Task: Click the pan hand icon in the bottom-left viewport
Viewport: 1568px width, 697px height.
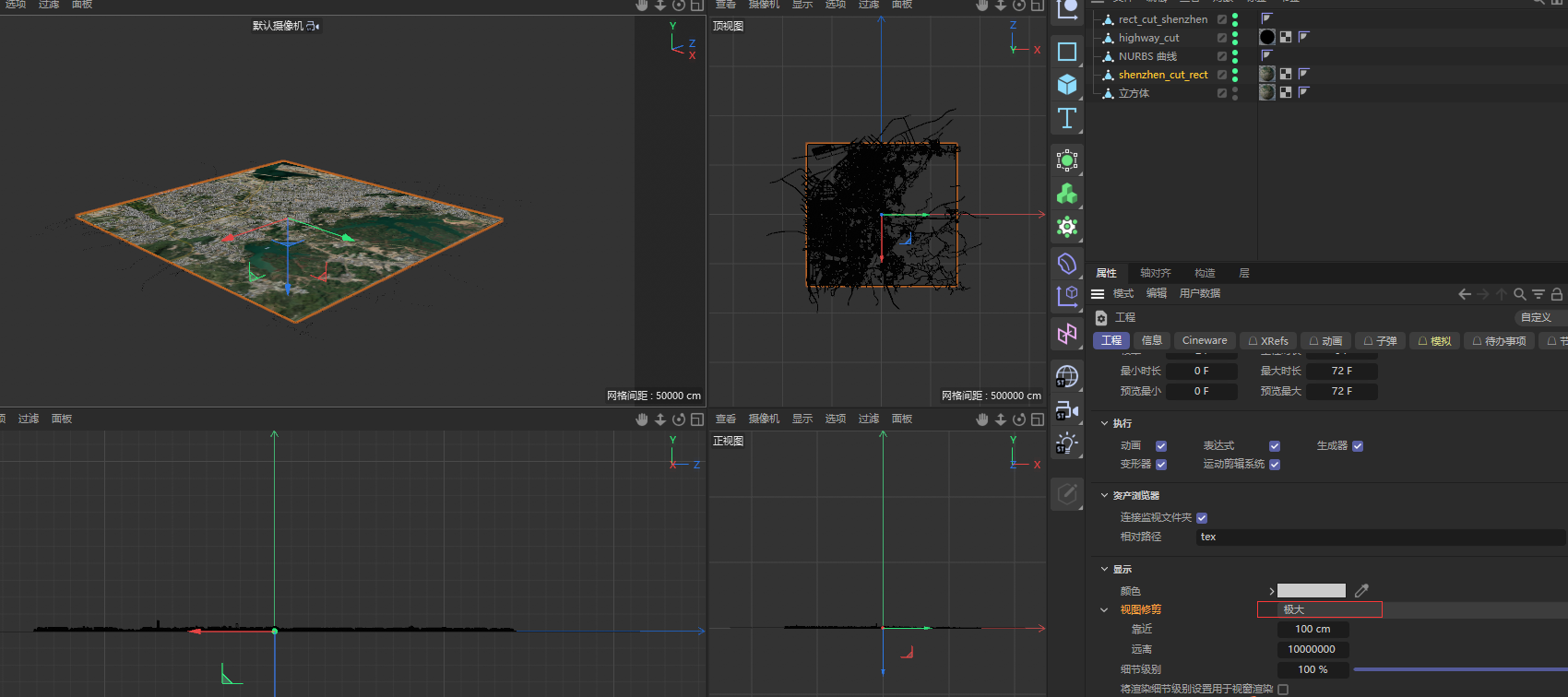Action: (642, 419)
